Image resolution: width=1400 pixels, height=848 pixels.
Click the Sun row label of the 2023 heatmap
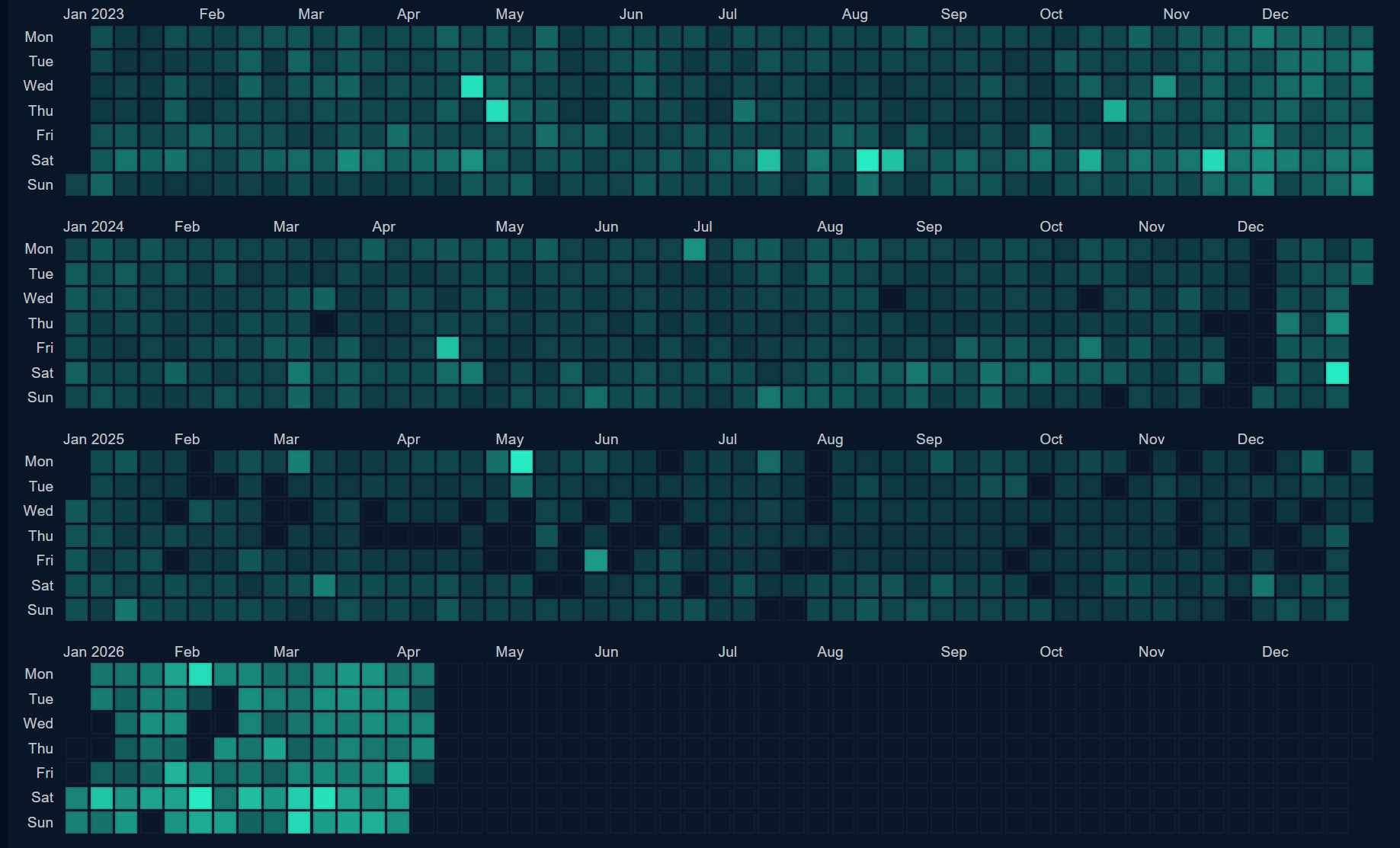[x=40, y=184]
